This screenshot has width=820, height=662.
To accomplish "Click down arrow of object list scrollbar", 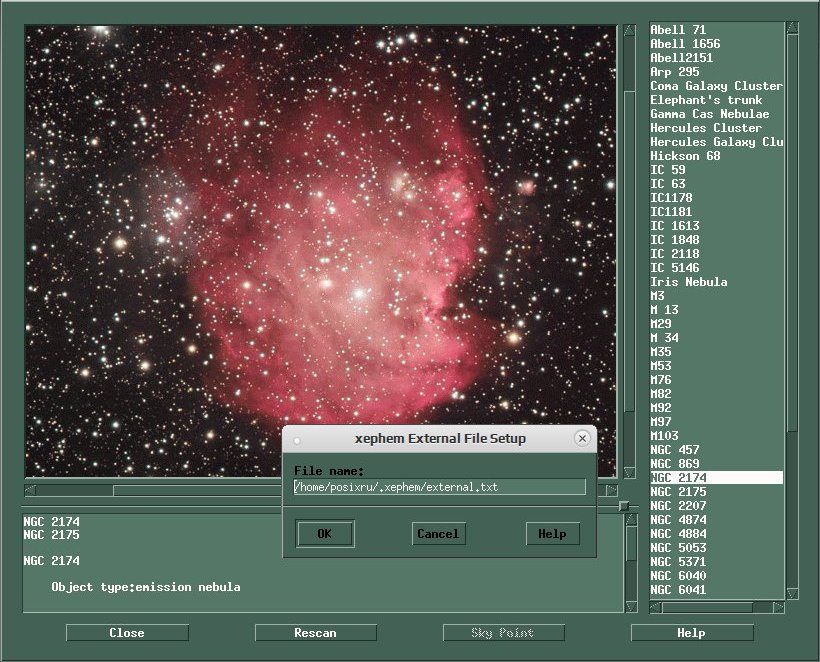I will [792, 593].
